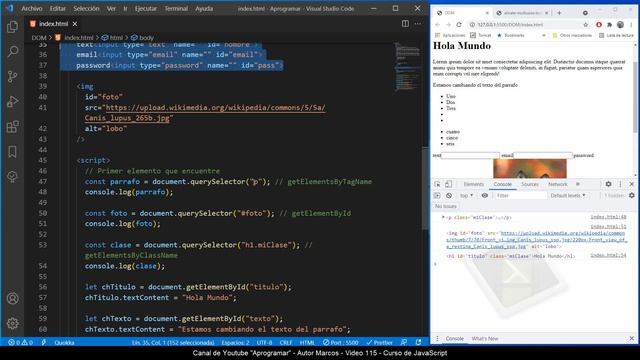The image size is (640, 360).
Task: Open console settings gear beside hidden count
Action: [x=631, y=196]
